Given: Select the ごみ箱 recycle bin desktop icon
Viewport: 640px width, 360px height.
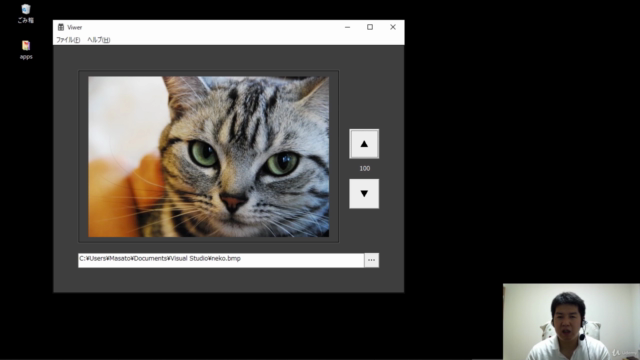Looking at the screenshot, I should coord(26,13).
